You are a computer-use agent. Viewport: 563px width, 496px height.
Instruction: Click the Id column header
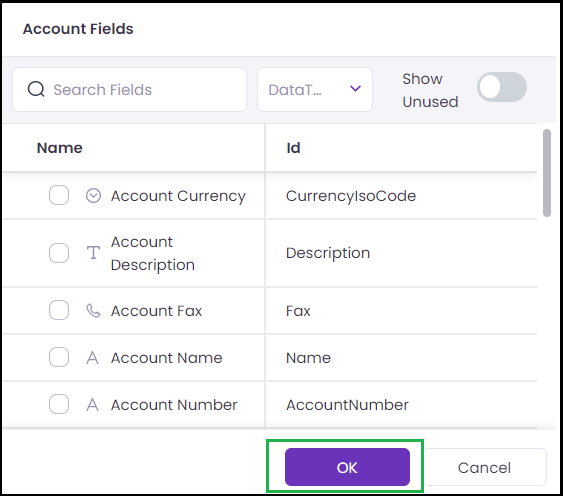point(293,148)
